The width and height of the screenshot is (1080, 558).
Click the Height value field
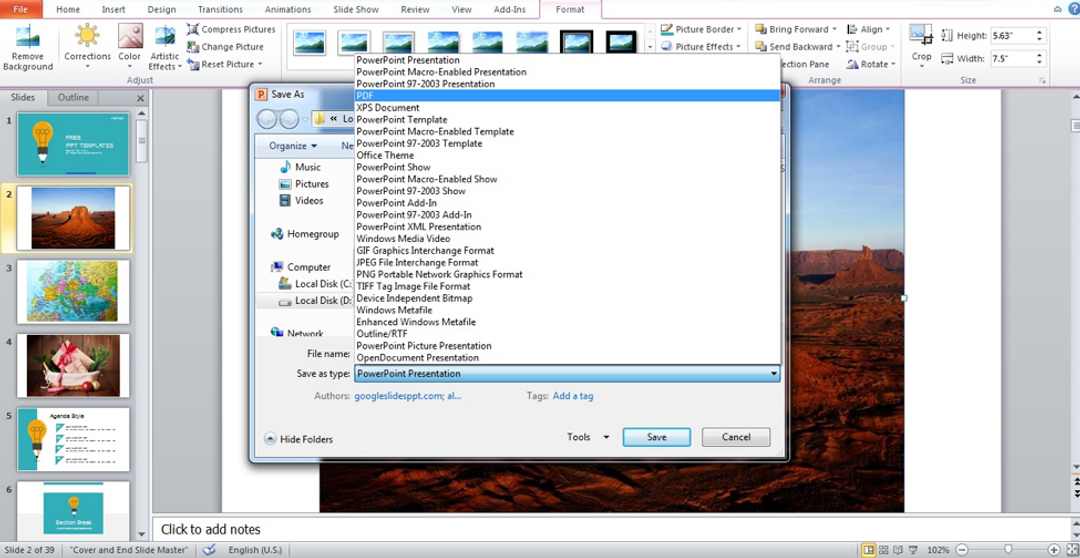(1012, 36)
